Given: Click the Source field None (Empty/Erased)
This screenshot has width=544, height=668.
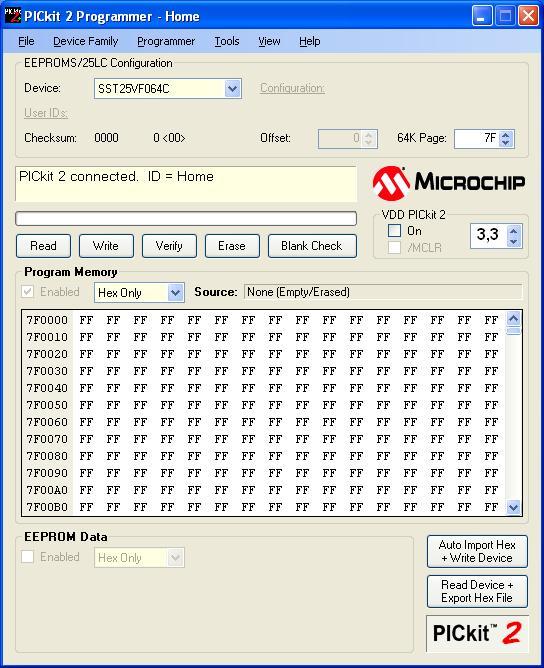Looking at the screenshot, I should point(383,292).
